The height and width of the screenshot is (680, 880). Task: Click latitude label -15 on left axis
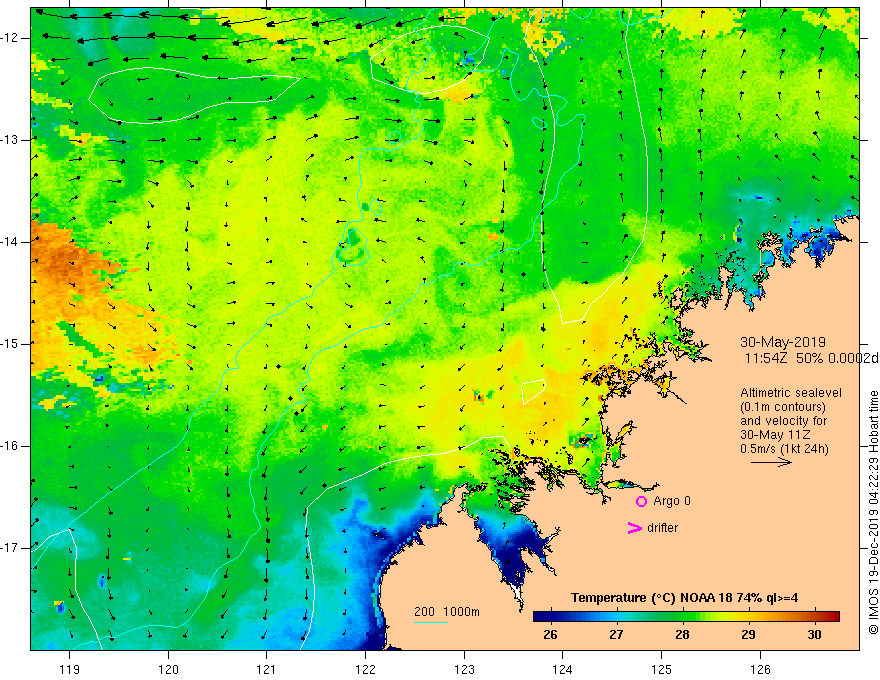point(11,344)
